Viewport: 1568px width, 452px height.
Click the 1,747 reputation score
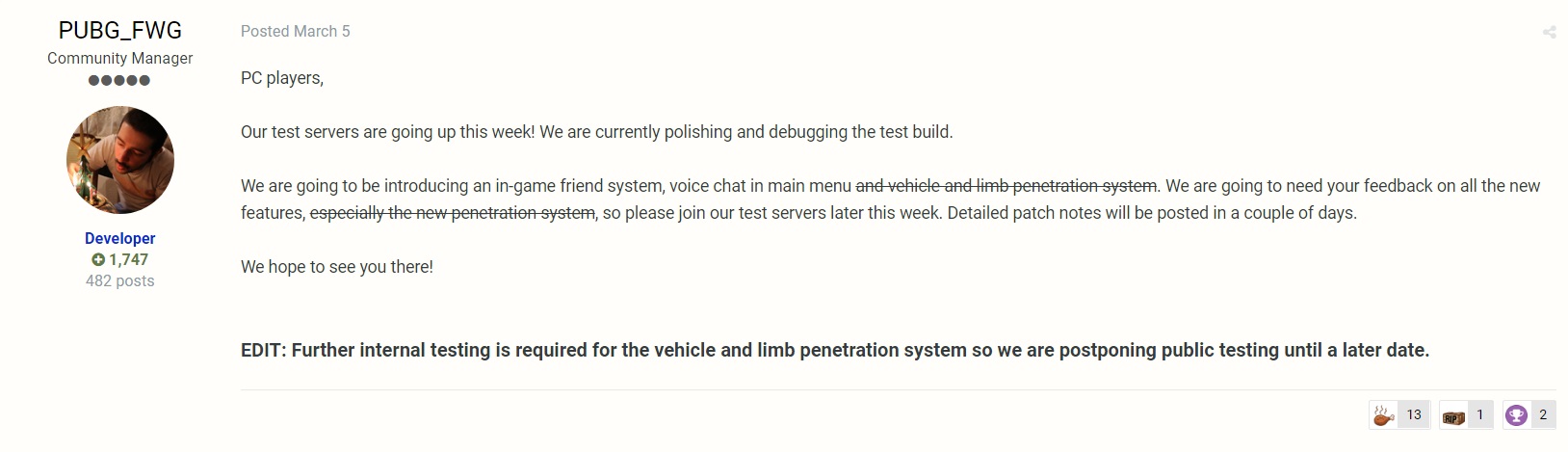tap(129, 259)
